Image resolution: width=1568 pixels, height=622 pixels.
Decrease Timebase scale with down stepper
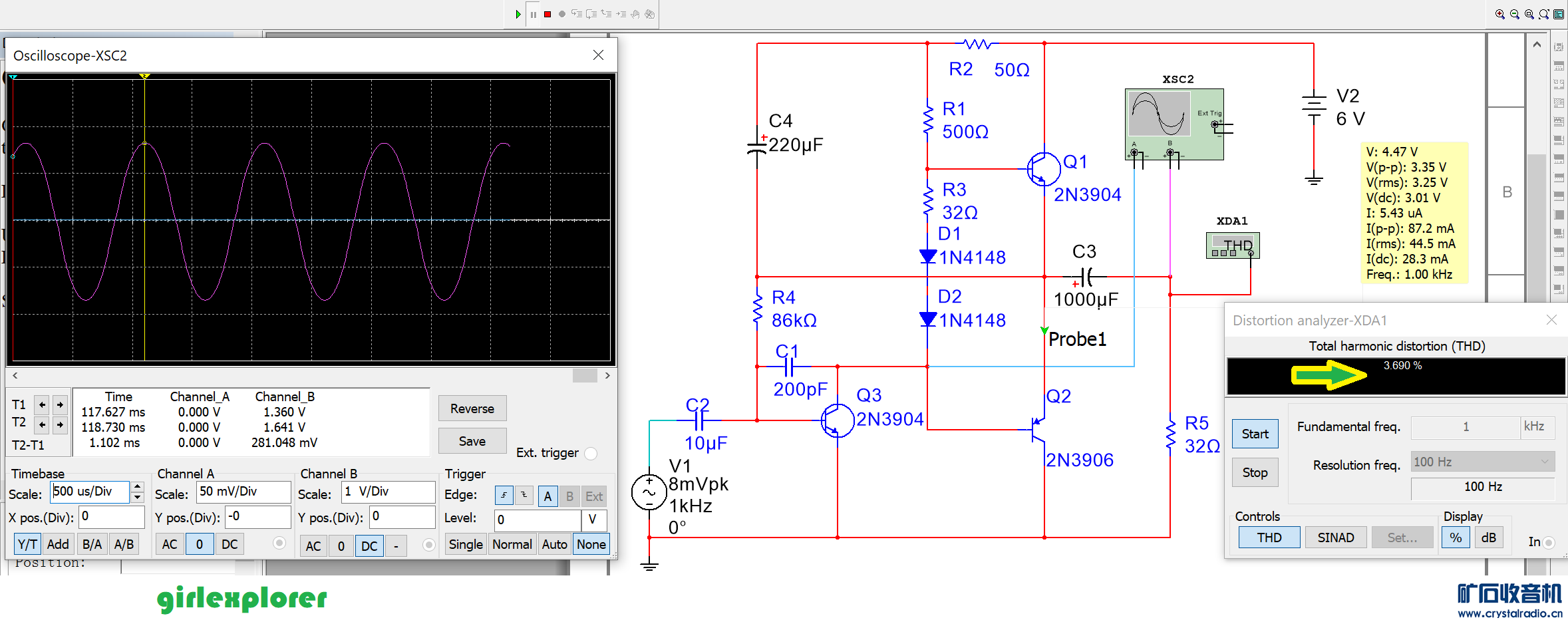138,498
